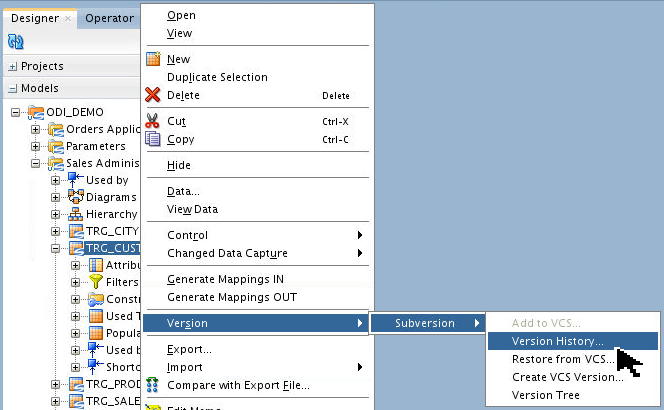The image size is (664, 410).
Task: Collapse the Models accordion panel
Action: 12,88
